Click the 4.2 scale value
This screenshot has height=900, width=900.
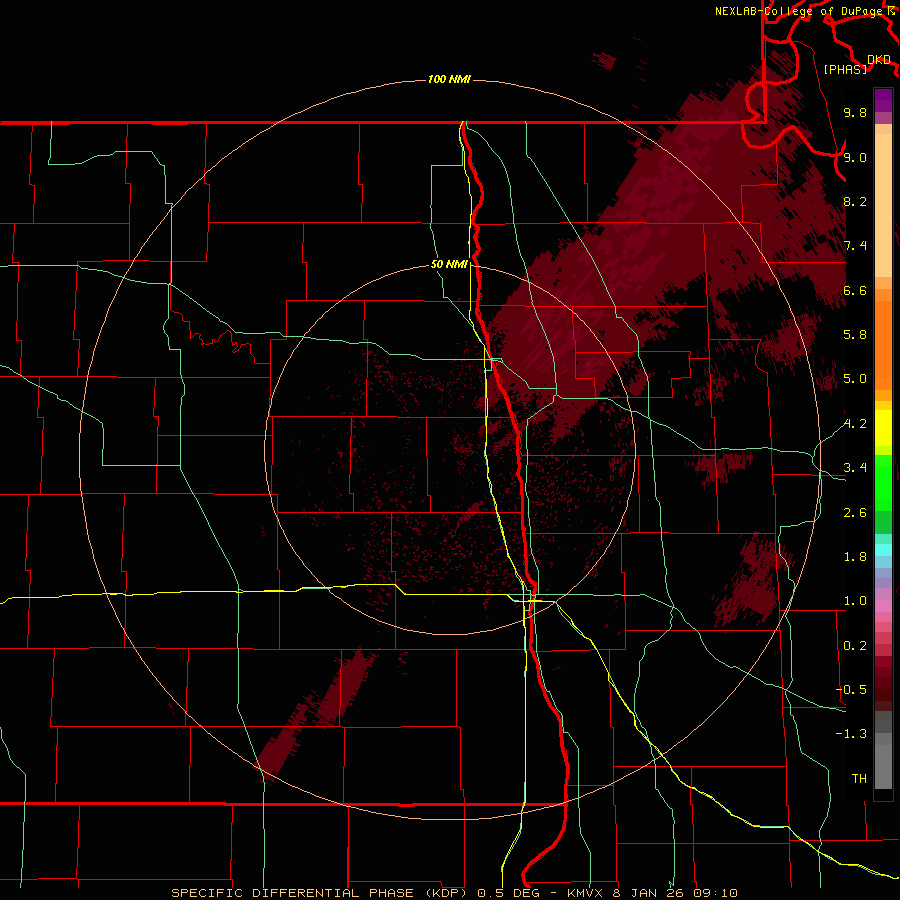(855, 424)
